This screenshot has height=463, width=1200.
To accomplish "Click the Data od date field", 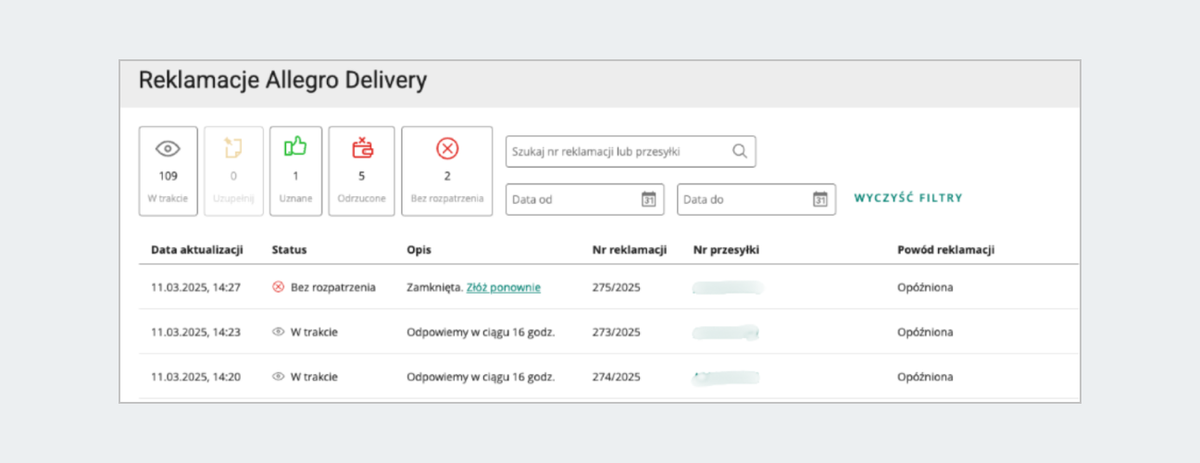I will pyautogui.click(x=585, y=199).
